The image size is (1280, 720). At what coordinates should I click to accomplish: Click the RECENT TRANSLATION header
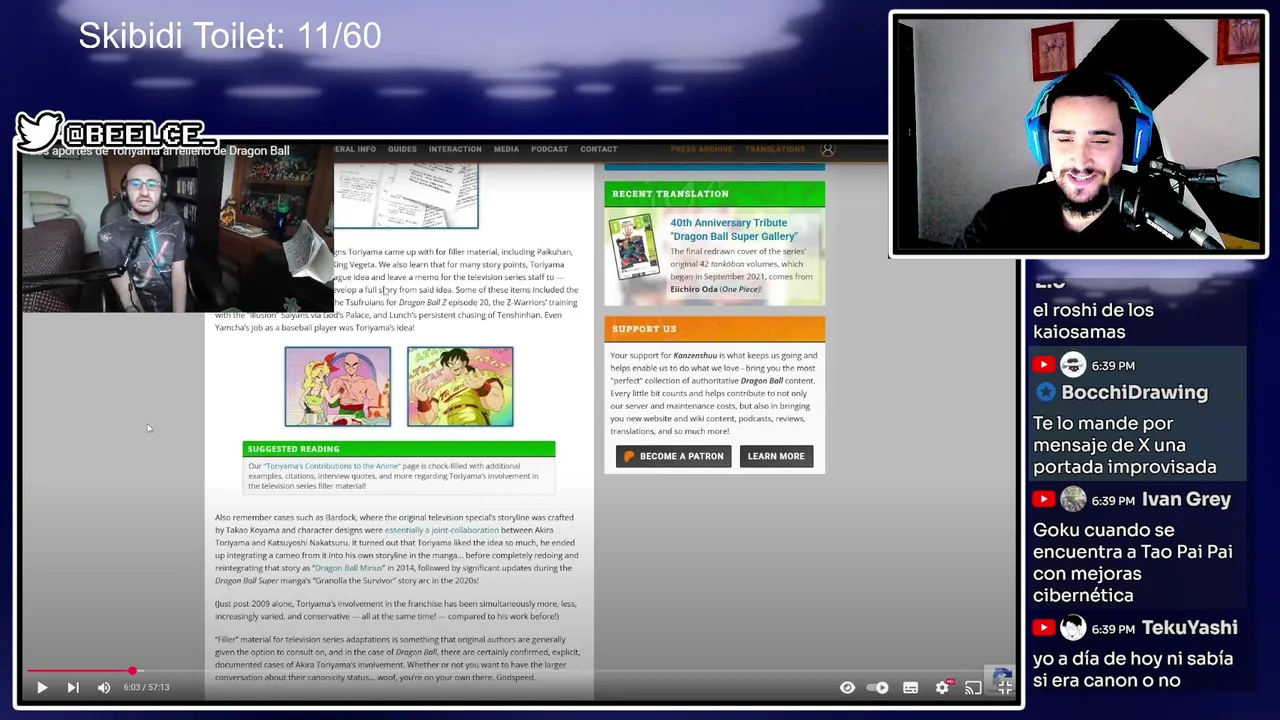[x=714, y=194]
